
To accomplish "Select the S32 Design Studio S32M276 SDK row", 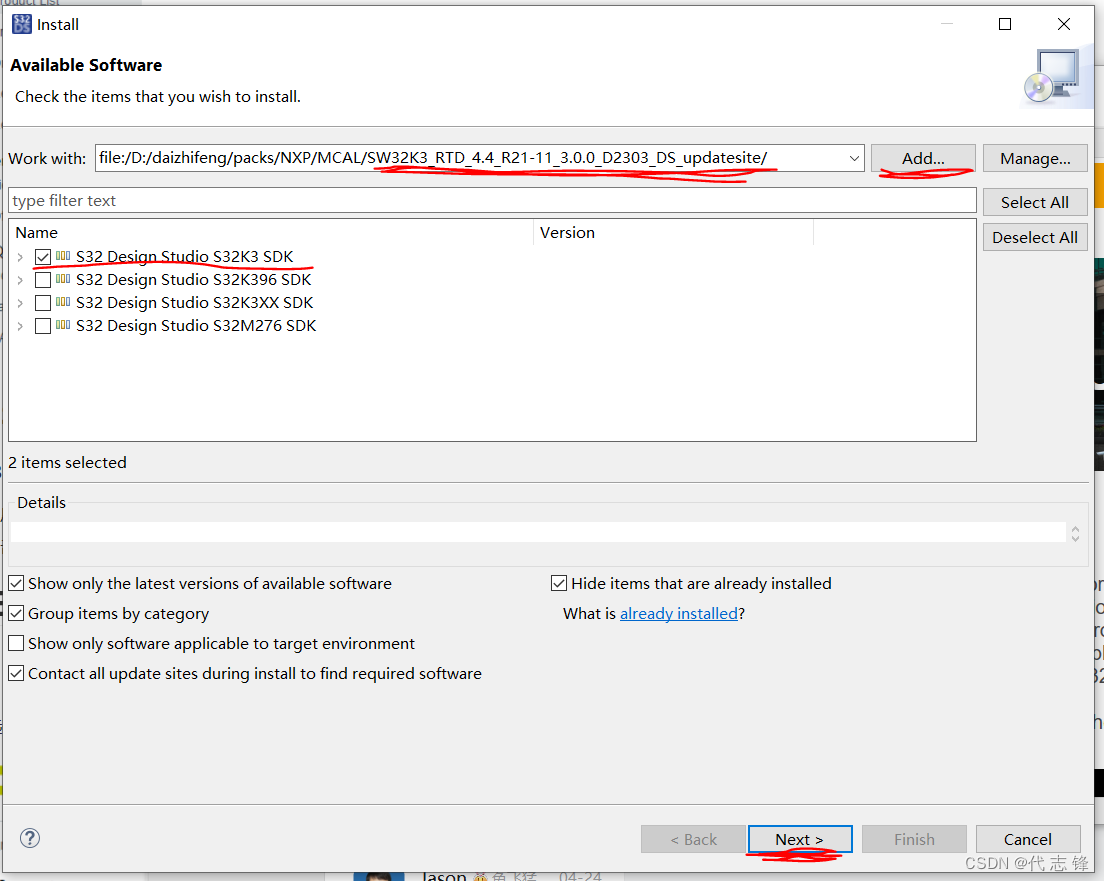I will 196,326.
